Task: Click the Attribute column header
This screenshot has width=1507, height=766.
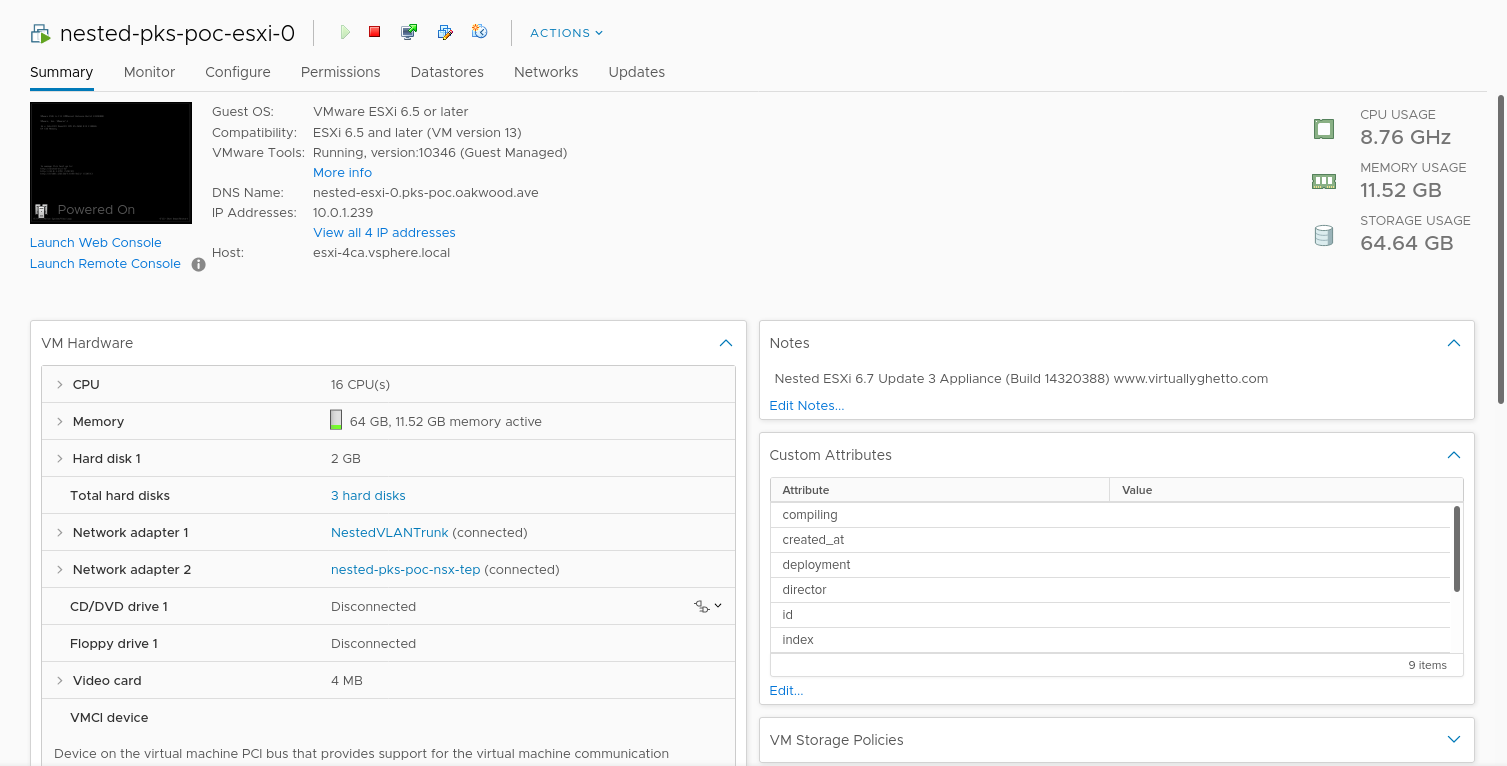Action: 940,490
